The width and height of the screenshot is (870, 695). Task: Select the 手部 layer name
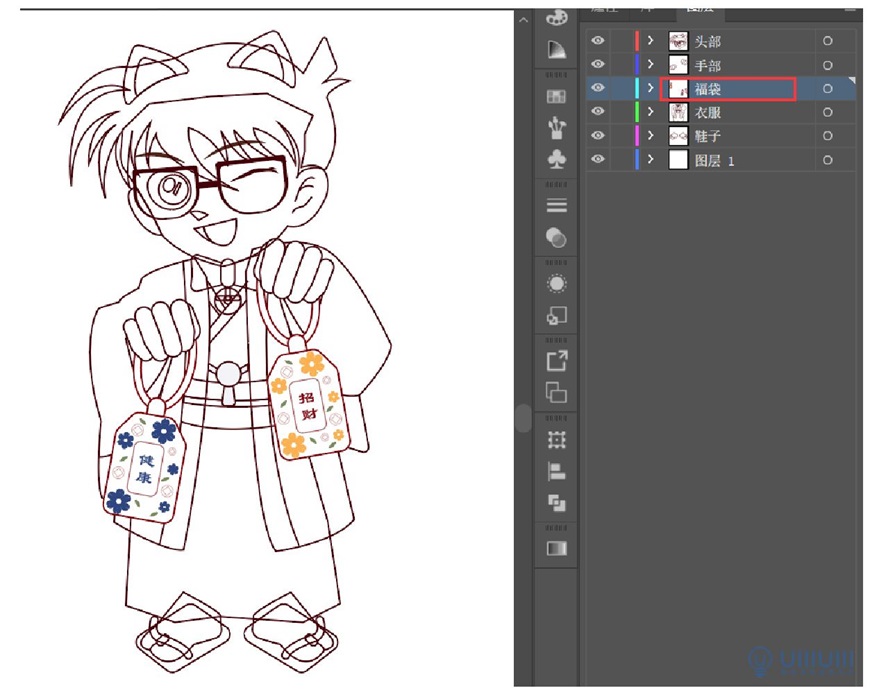coord(707,65)
